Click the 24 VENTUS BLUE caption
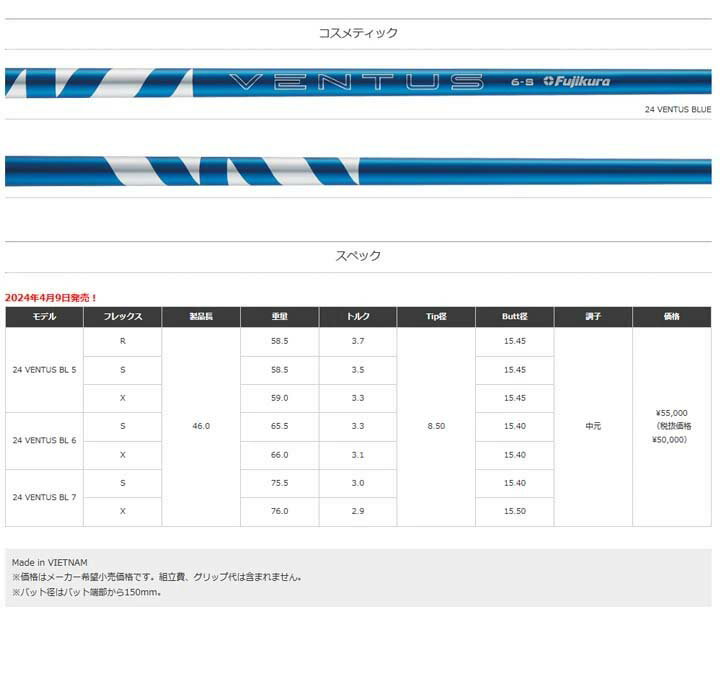This screenshot has height=692, width=720. click(677, 111)
